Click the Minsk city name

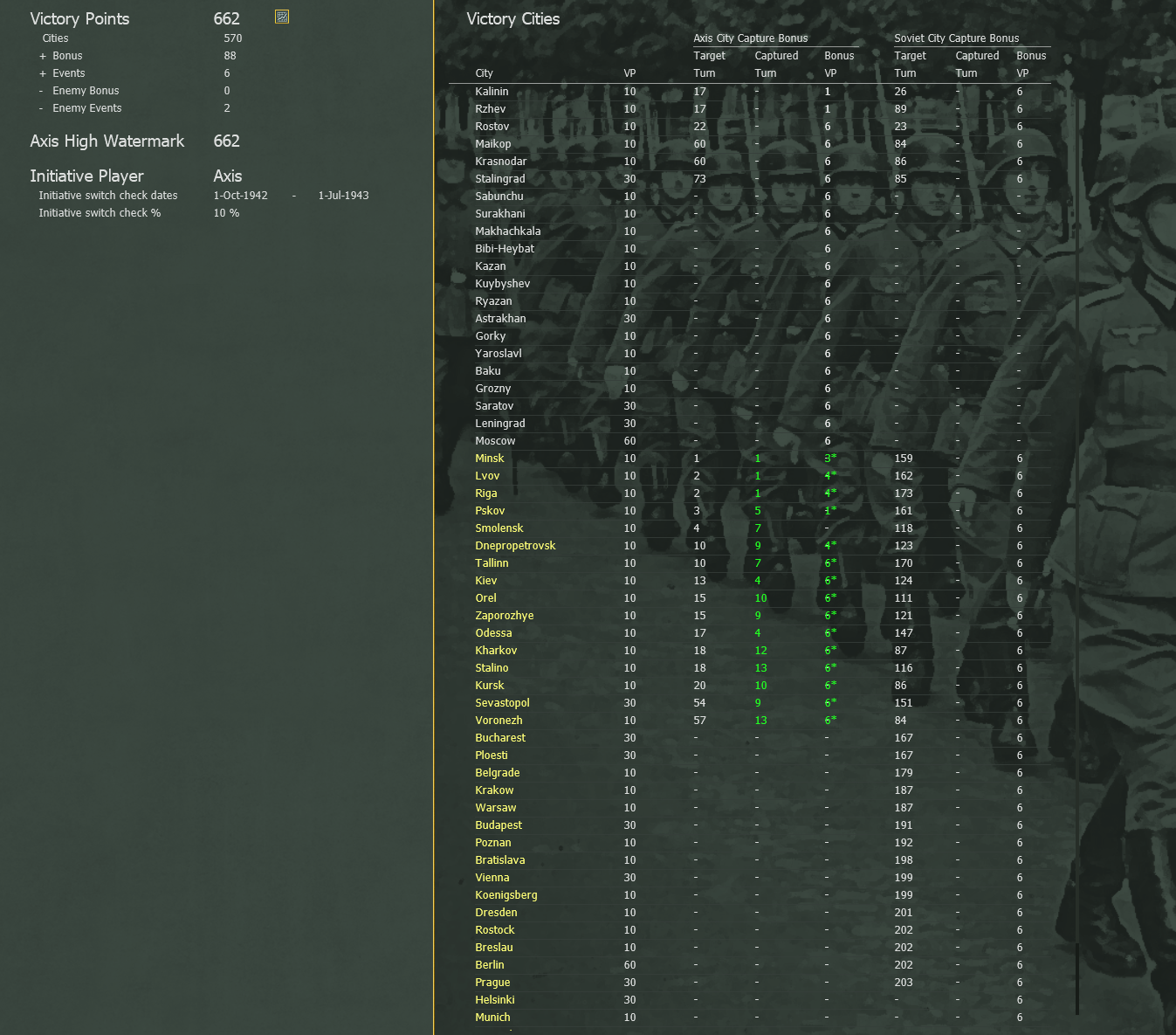(490, 459)
